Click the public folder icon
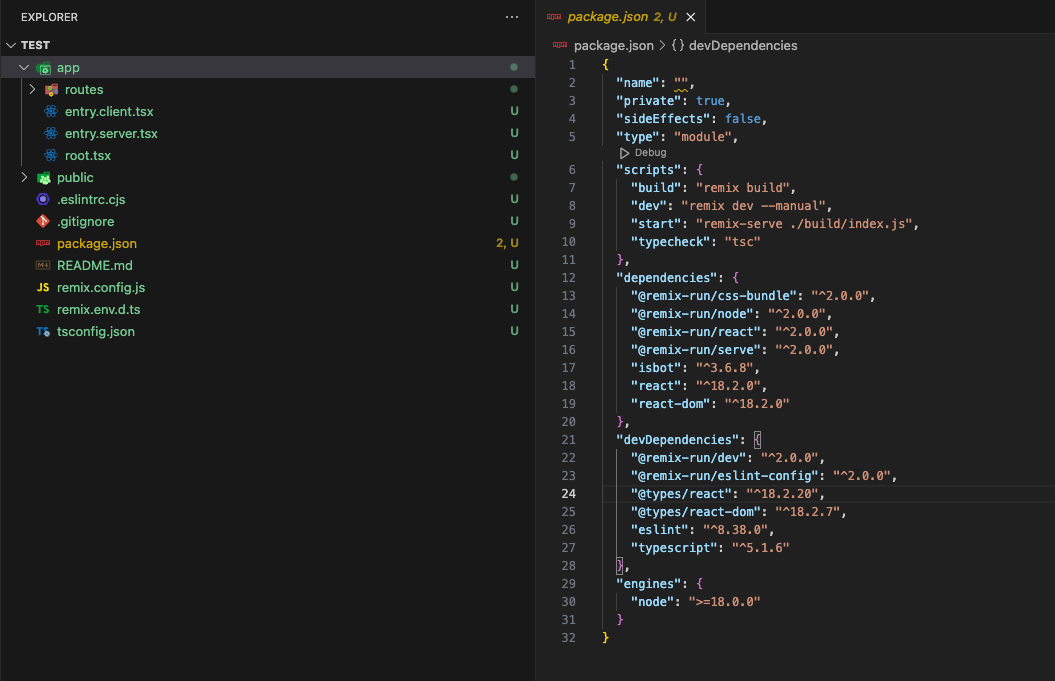Image resolution: width=1055 pixels, height=681 pixels. pyautogui.click(x=44, y=178)
